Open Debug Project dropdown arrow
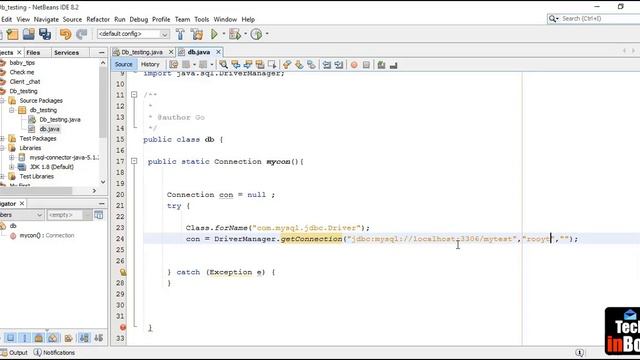640x360 pixels. (x=245, y=34)
